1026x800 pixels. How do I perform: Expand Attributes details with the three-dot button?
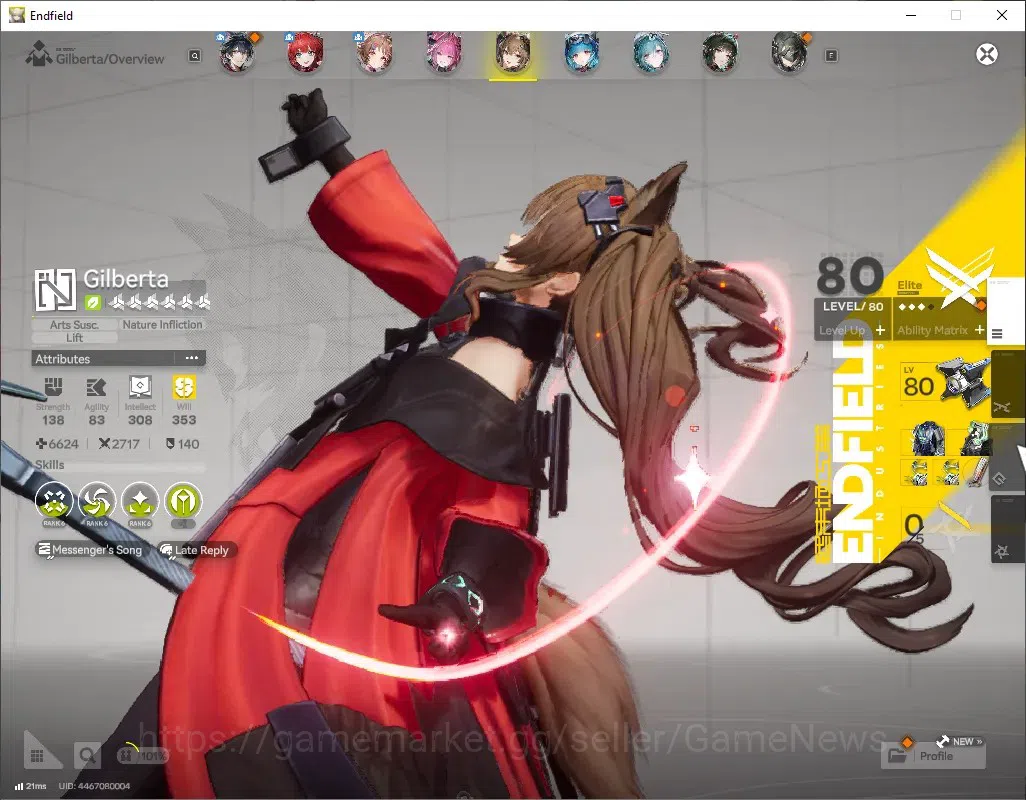tap(191, 358)
